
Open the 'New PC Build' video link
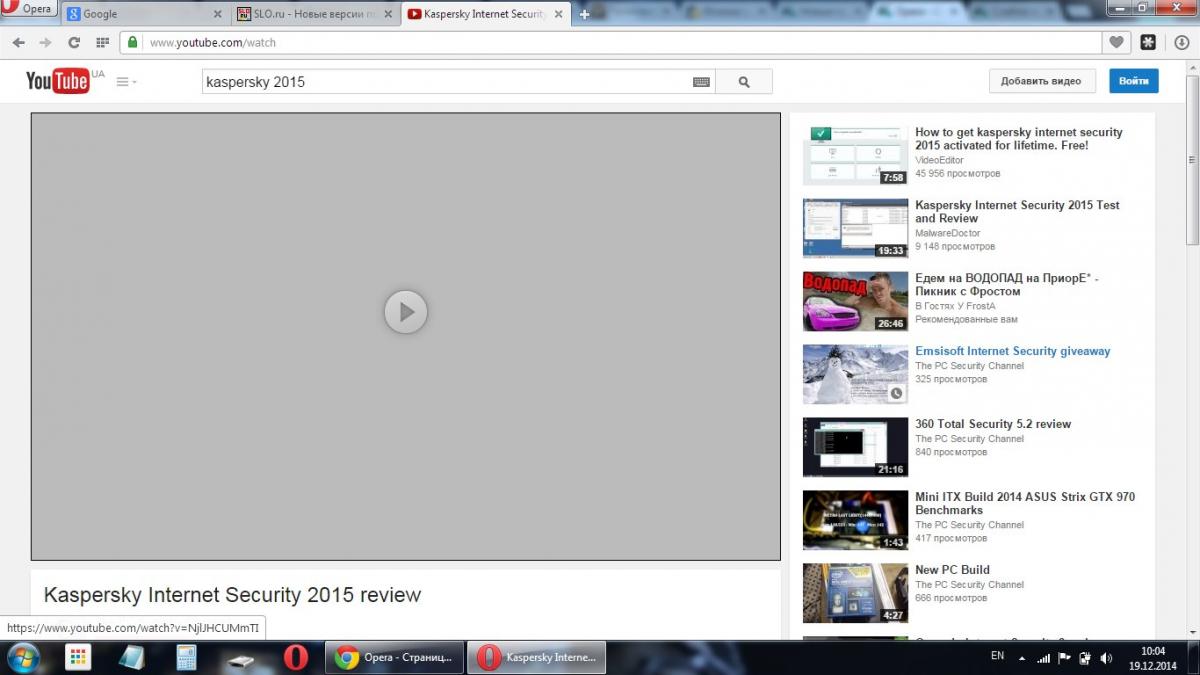click(952, 570)
